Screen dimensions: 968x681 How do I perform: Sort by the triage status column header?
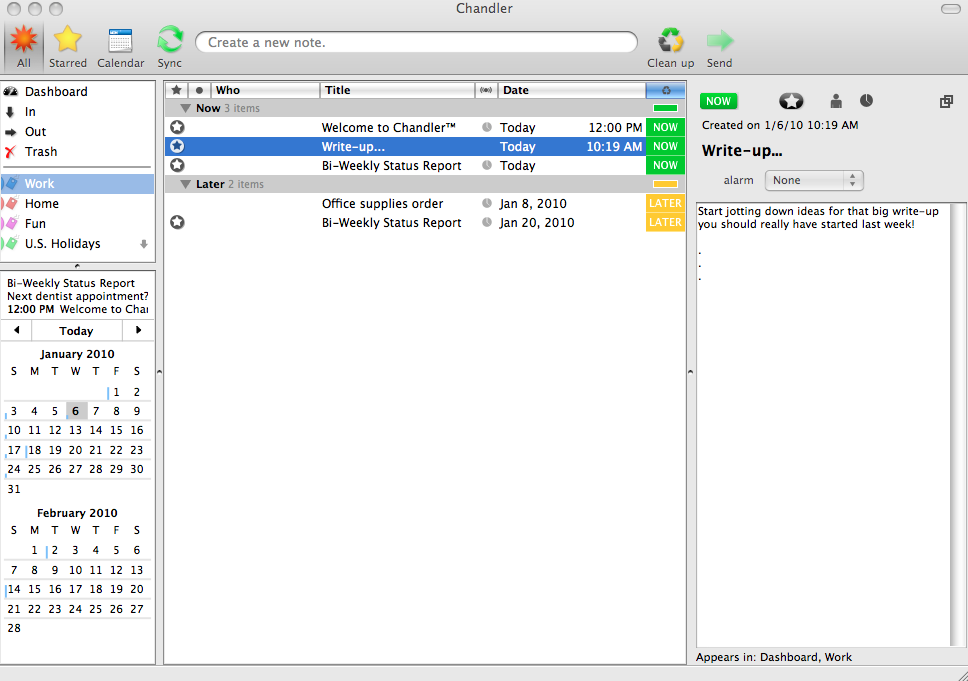[666, 90]
